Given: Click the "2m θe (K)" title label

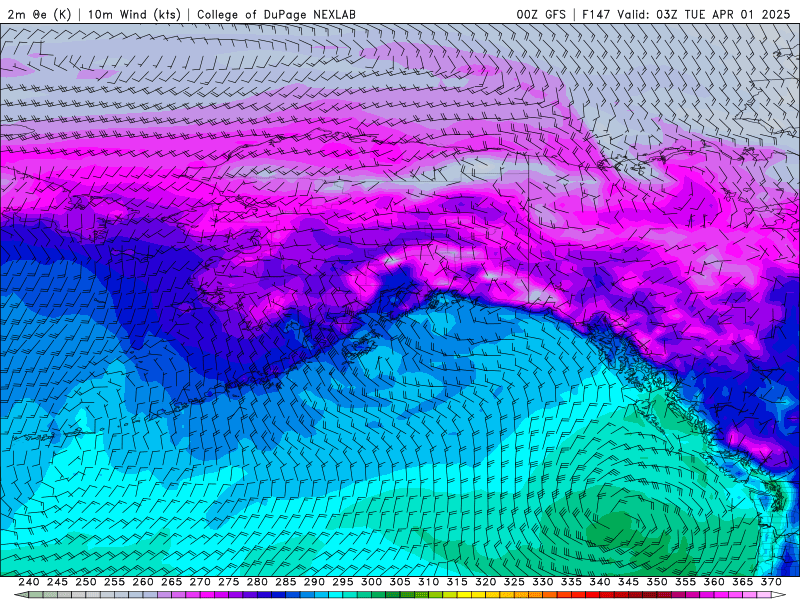Looking at the screenshot, I should [39, 14].
